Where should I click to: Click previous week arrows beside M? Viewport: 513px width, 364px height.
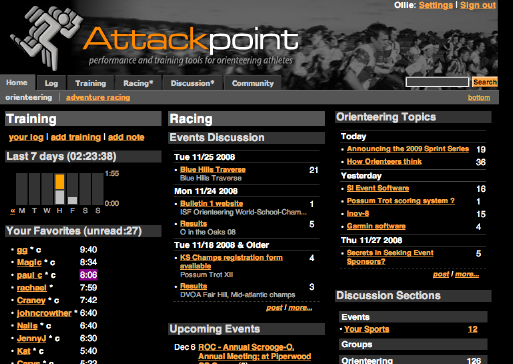13,211
